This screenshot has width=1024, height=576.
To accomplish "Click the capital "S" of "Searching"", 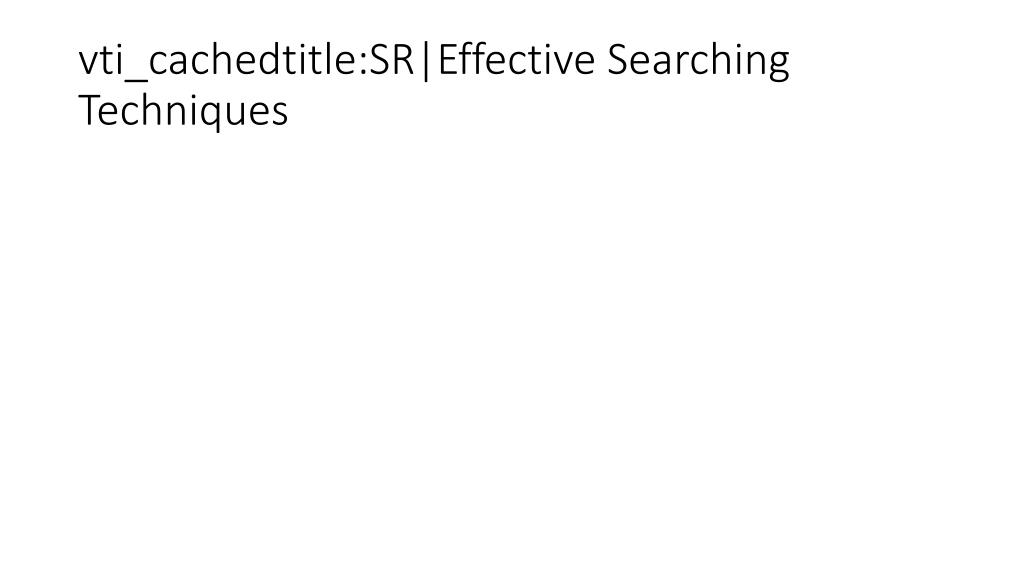I will coord(617,59).
